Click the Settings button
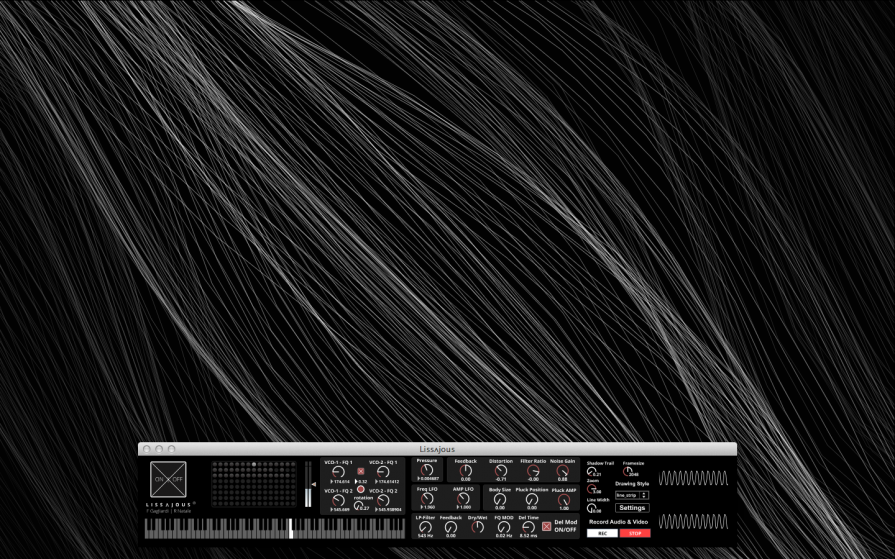This screenshot has width=895, height=559. (631, 508)
